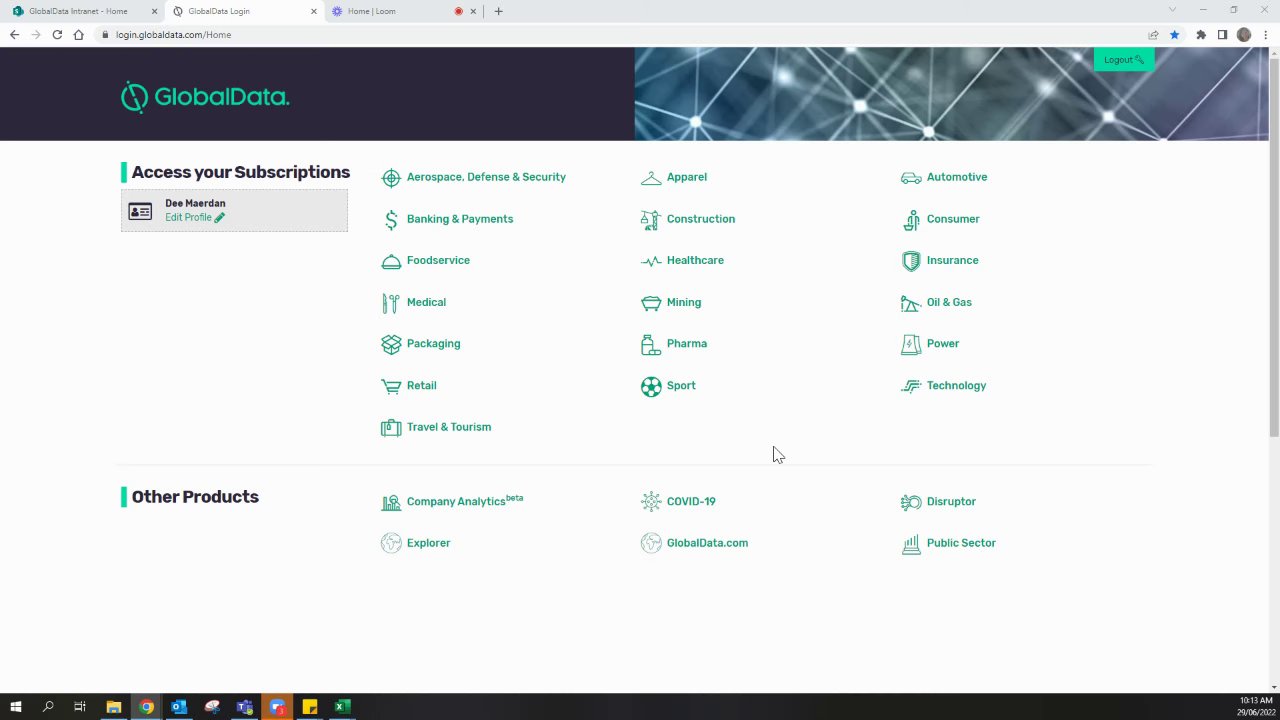Image resolution: width=1280 pixels, height=720 pixels.
Task: Open the Technology subscription link
Action: click(x=956, y=386)
